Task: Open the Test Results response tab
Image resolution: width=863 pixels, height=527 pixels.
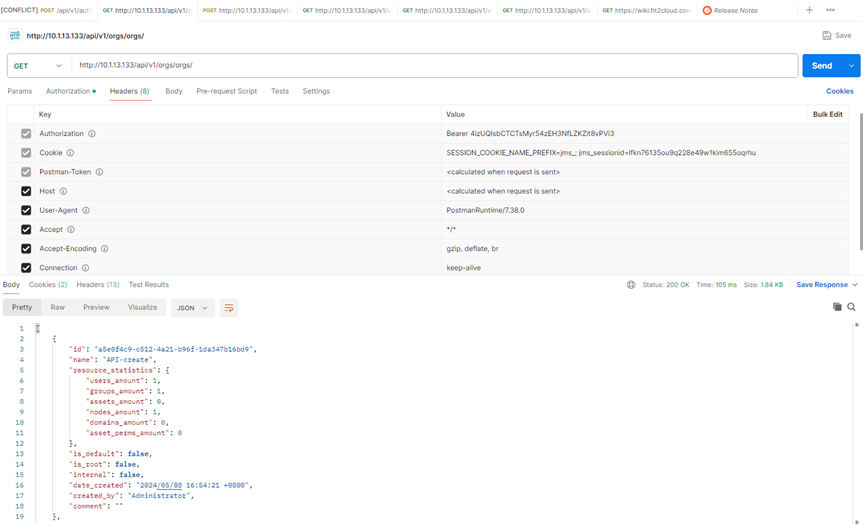Action: click(148, 285)
